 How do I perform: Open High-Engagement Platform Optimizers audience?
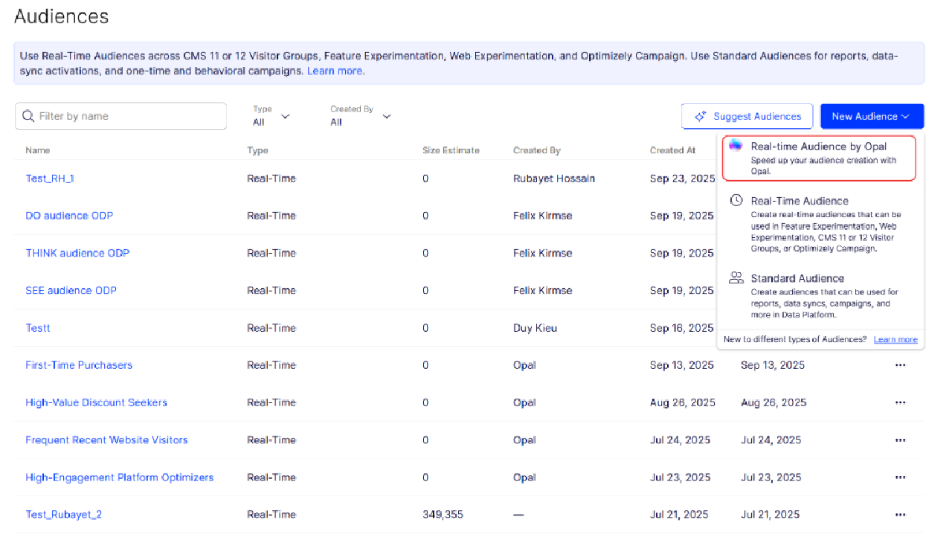coord(119,477)
